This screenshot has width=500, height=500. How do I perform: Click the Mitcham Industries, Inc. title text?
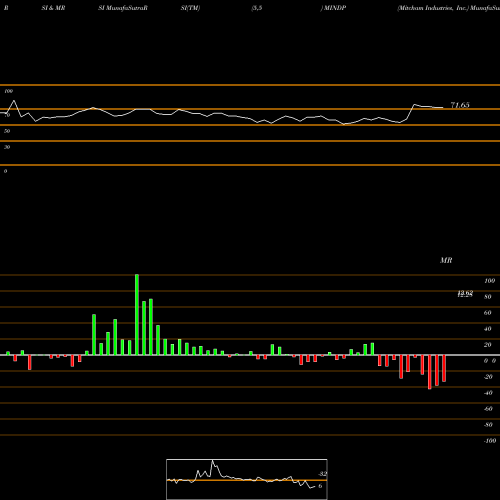point(433,8)
